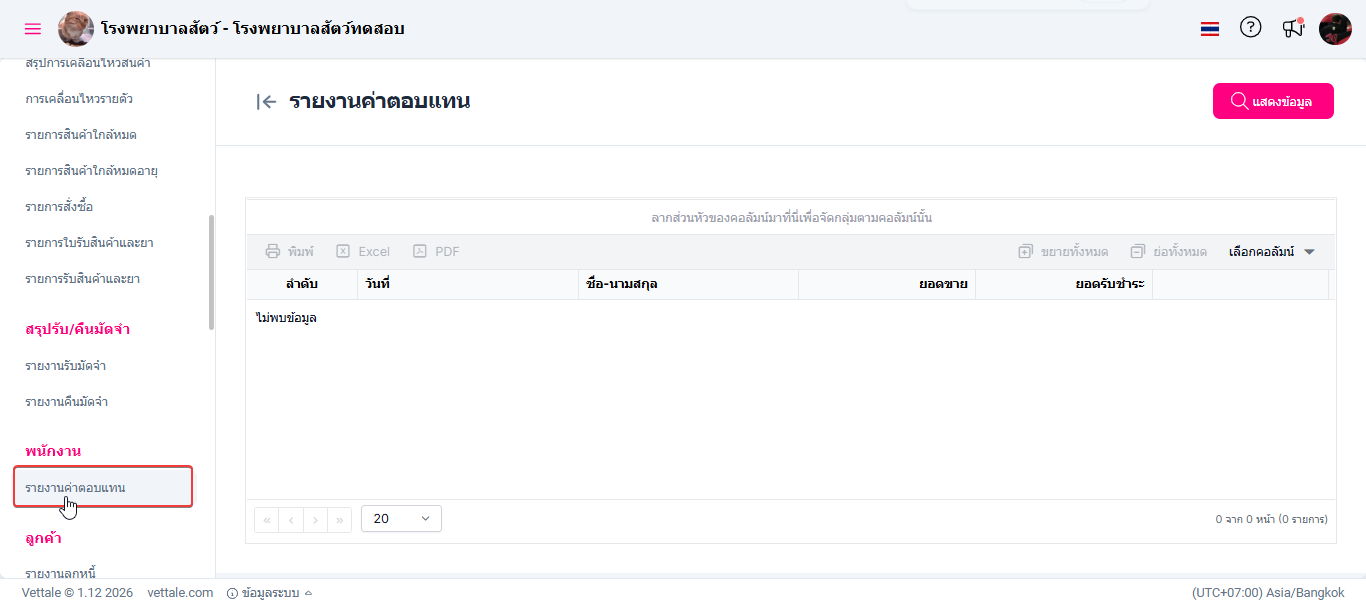Image resolution: width=1366 pixels, height=607 pixels.
Task: Sort by the ลำดับ column header
Action: point(302,284)
